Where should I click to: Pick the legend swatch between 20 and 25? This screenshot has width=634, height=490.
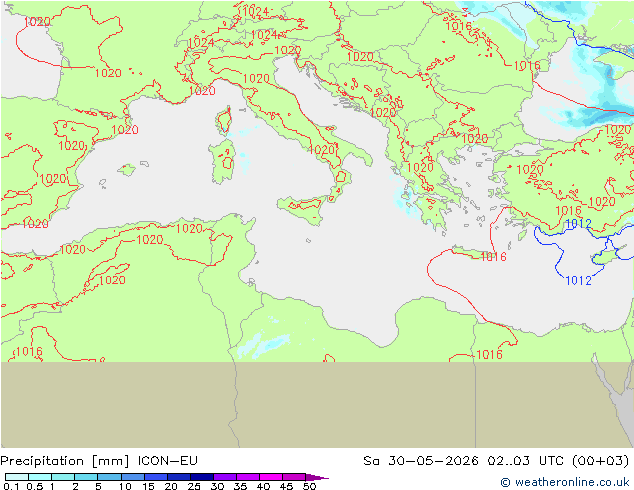(179, 477)
